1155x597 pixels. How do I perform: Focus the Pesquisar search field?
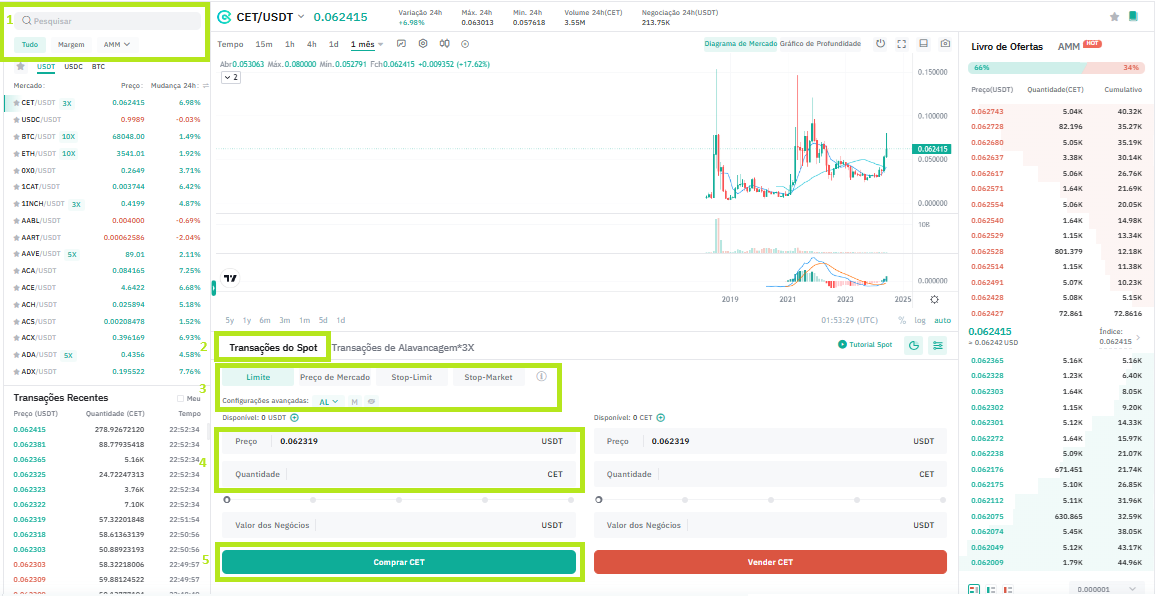click(x=107, y=21)
